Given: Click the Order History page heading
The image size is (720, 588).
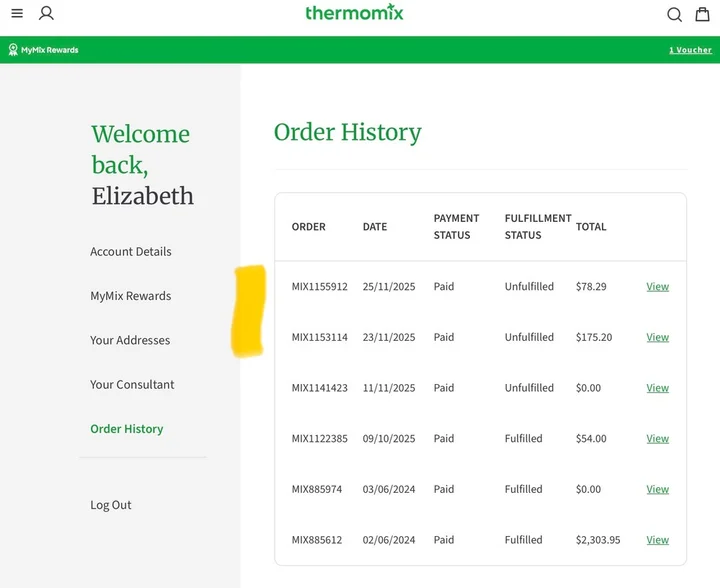Looking at the screenshot, I should [348, 133].
